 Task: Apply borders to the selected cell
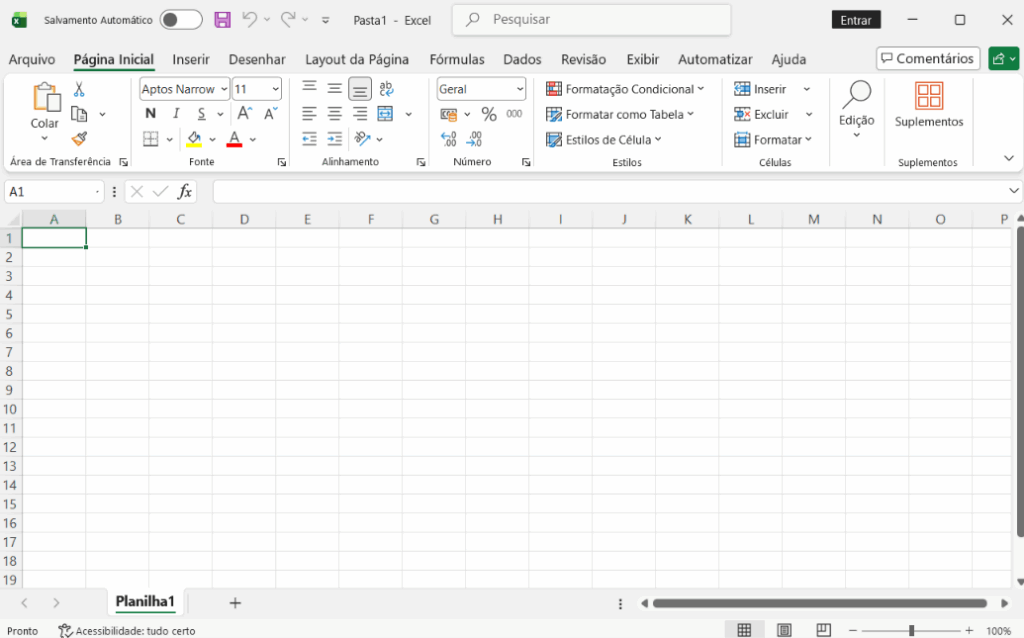[151, 139]
